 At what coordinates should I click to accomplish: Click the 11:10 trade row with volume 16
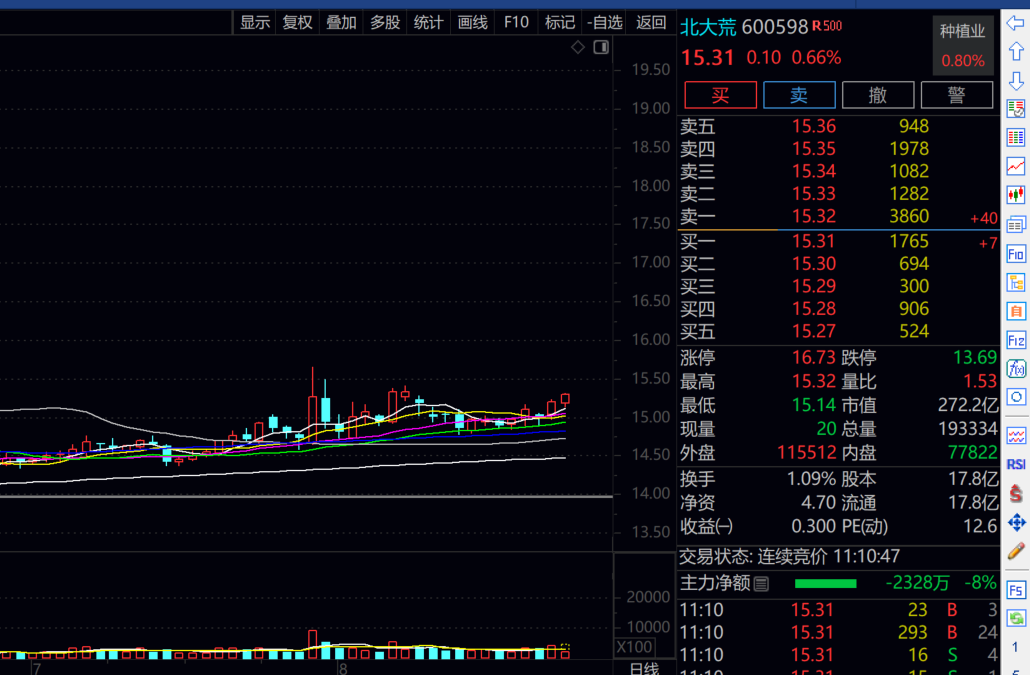(x=838, y=655)
